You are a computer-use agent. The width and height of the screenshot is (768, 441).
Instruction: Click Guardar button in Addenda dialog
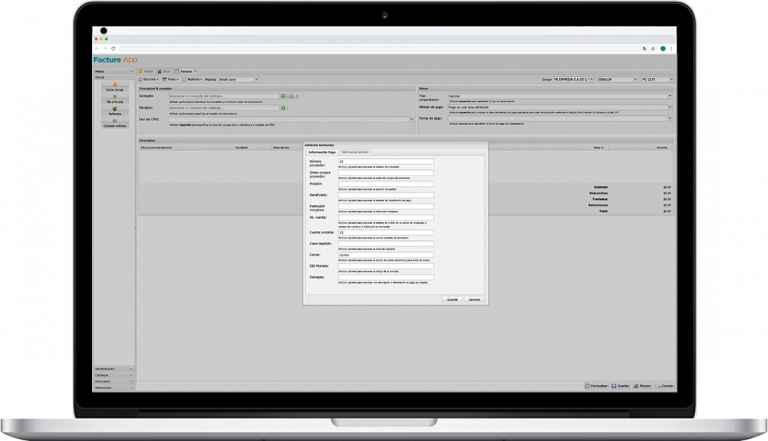tap(452, 299)
